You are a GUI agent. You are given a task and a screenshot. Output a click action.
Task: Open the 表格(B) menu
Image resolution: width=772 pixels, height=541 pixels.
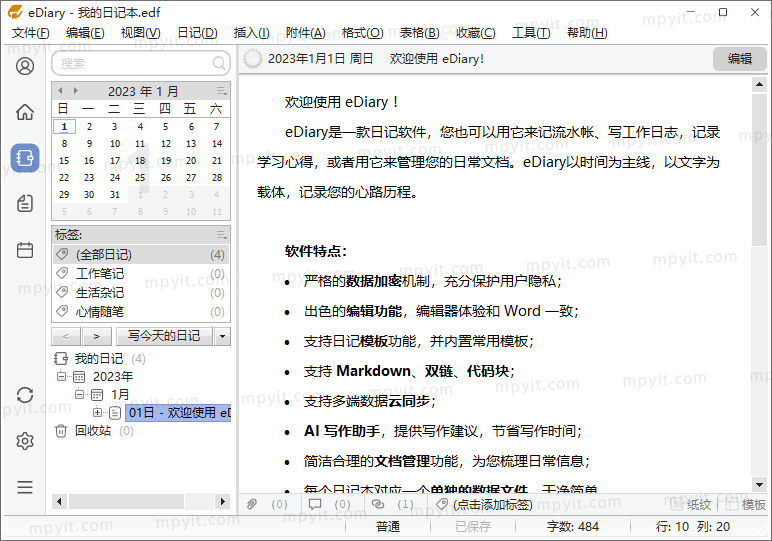coord(419,33)
